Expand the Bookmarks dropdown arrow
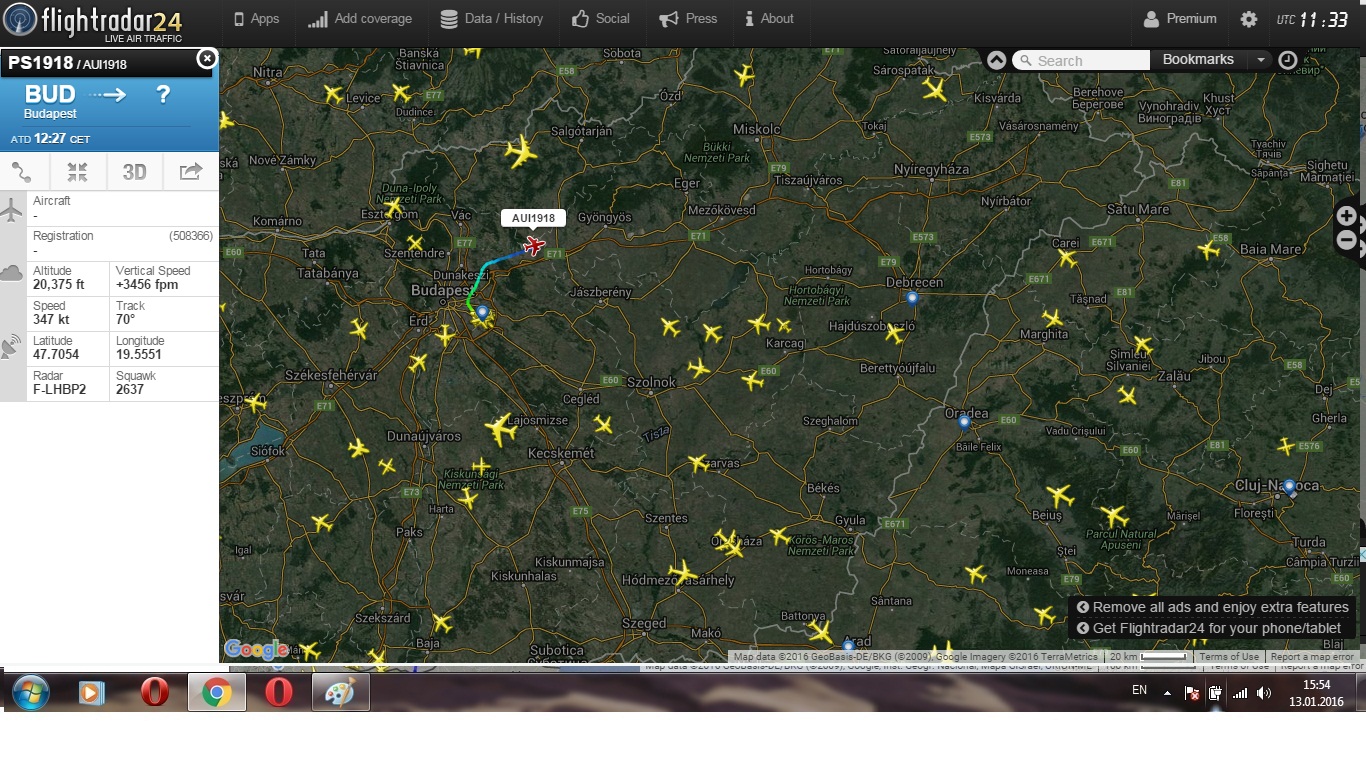This screenshot has height=768, width=1366. (1261, 60)
